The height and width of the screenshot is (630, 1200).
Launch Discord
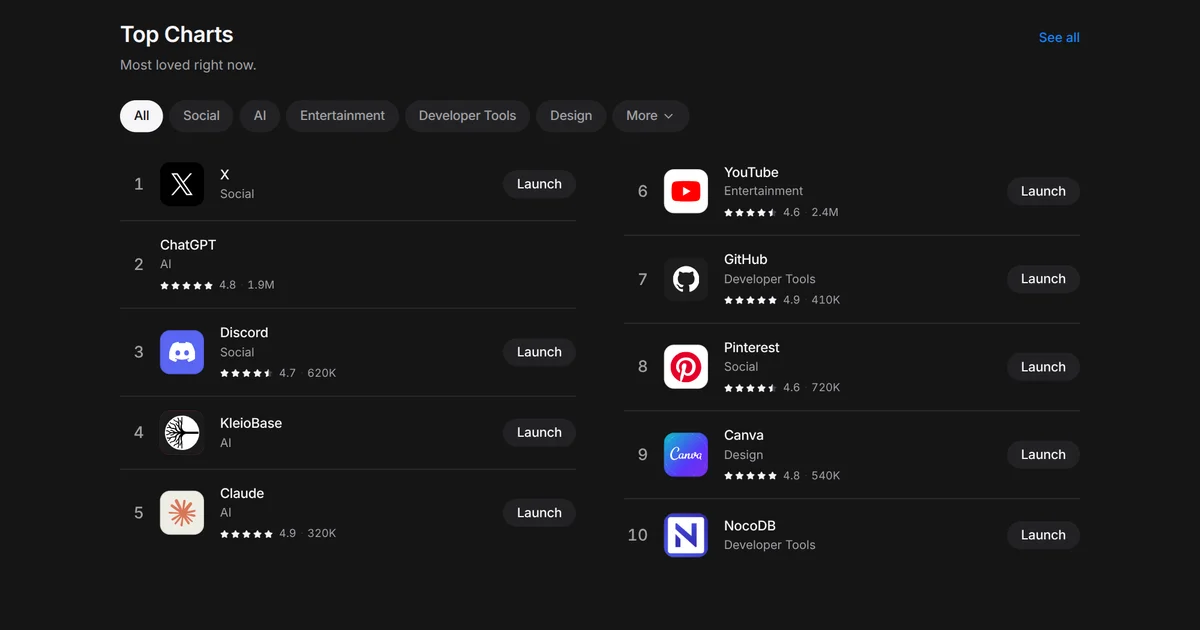point(539,352)
